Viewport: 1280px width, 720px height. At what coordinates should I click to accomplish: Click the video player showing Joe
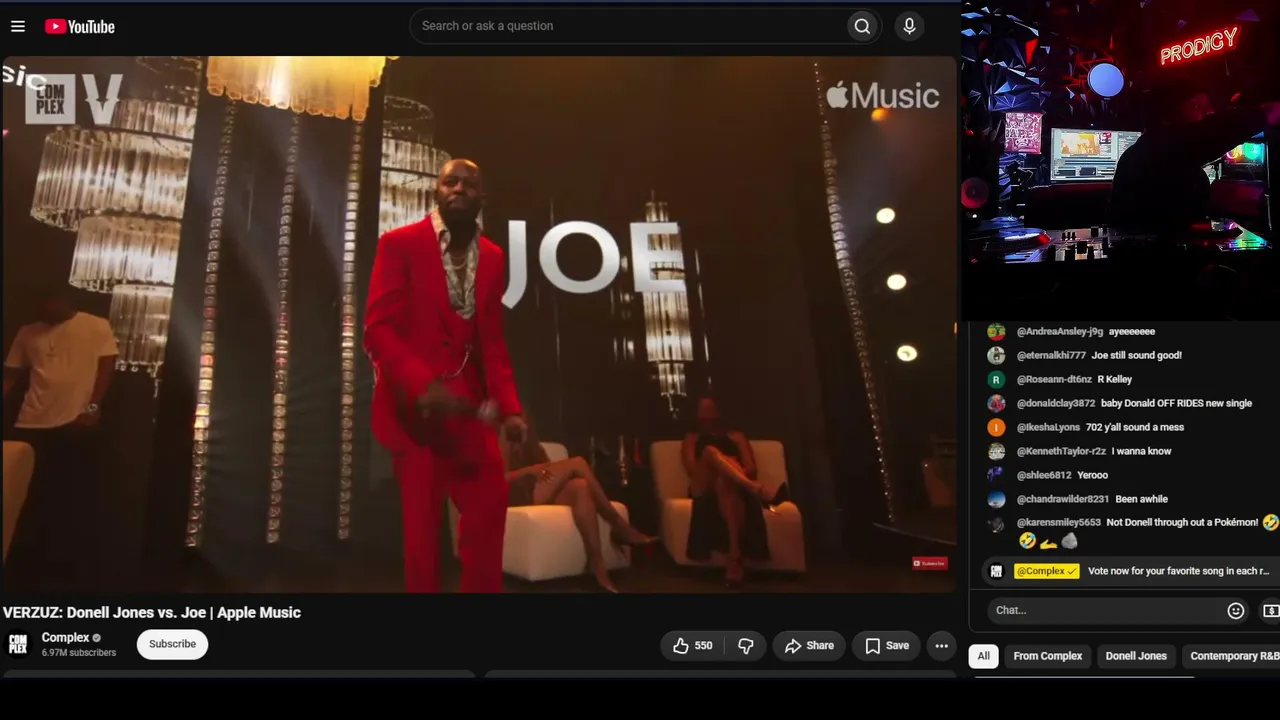pyautogui.click(x=479, y=324)
